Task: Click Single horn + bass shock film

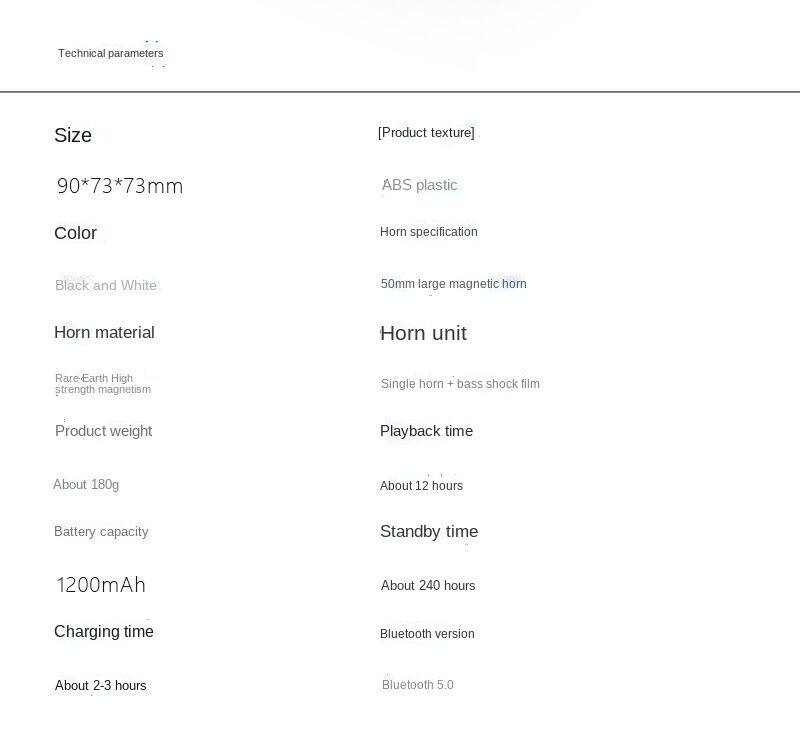Action: 460,384
